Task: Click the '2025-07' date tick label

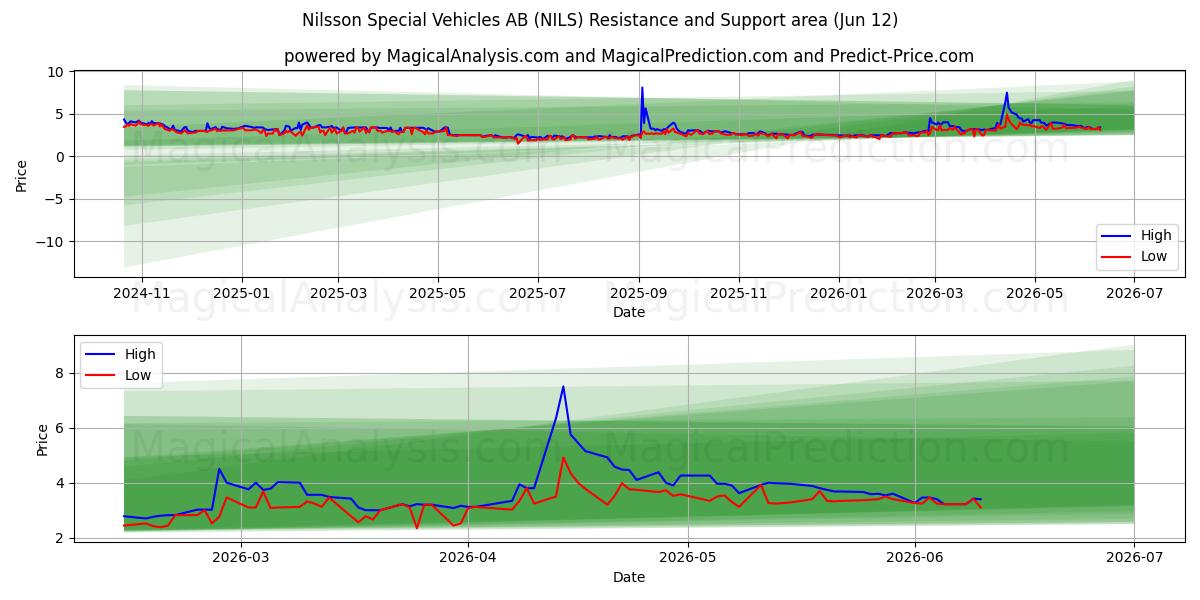Action: pyautogui.click(x=538, y=294)
